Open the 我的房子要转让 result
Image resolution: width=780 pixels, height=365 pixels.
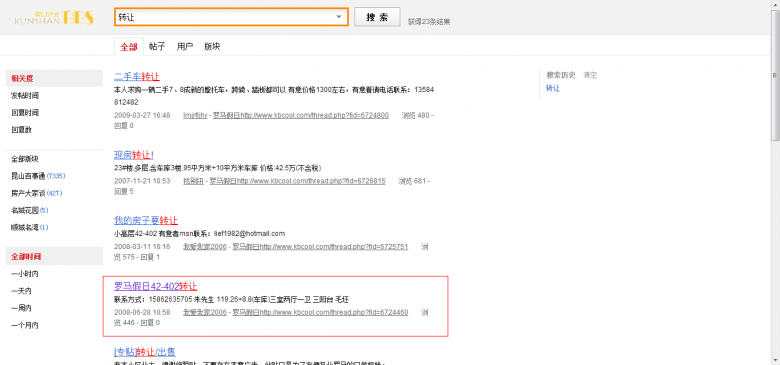(x=146, y=220)
